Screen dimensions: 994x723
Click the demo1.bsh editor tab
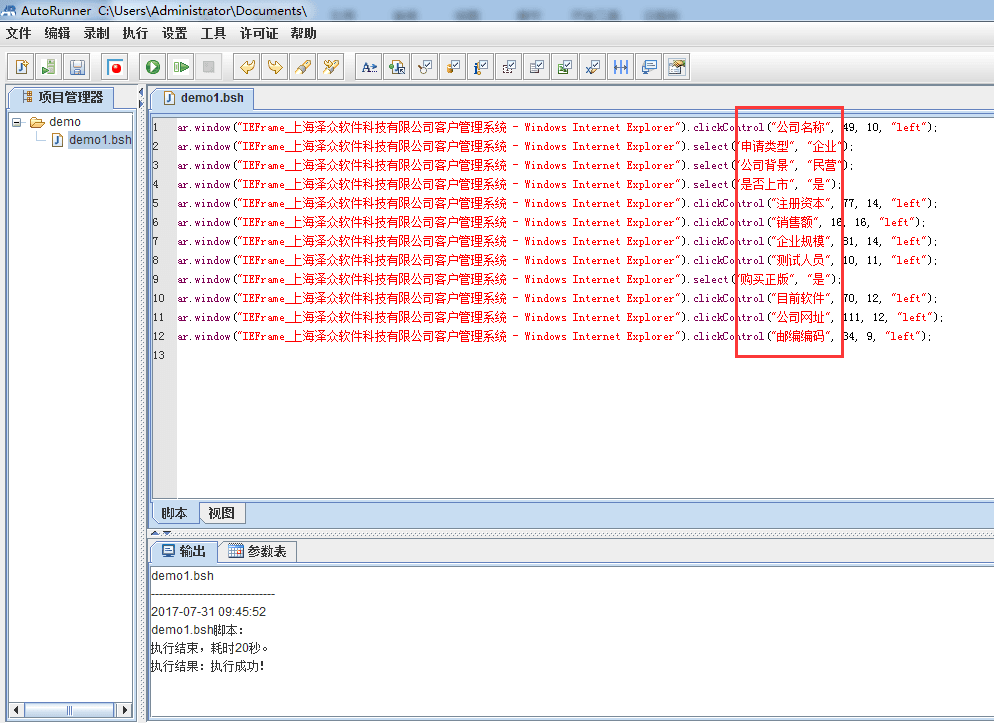pos(203,98)
